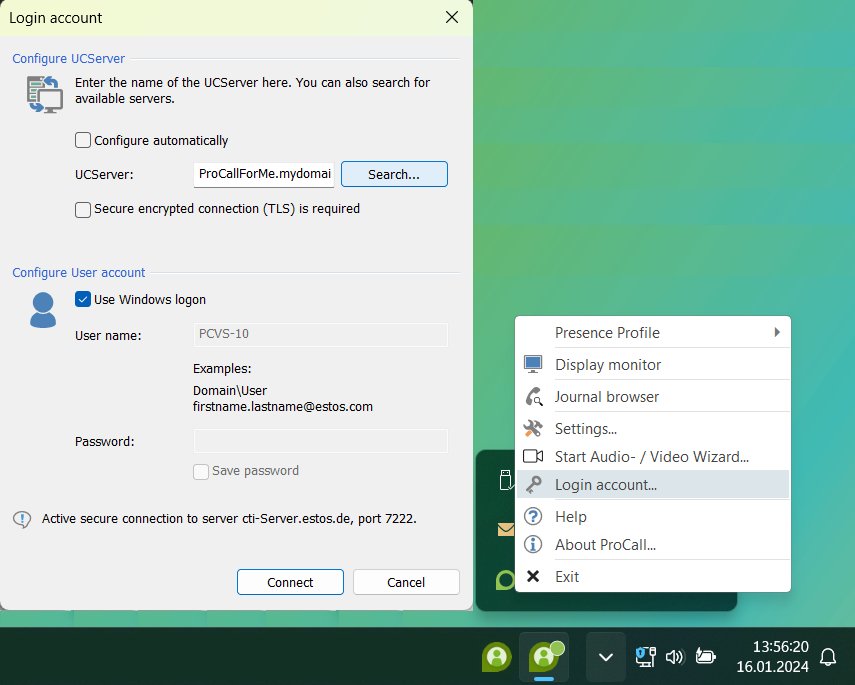Click into the UCServer name field
Viewport: 855px width, 685px height.
pos(264,174)
